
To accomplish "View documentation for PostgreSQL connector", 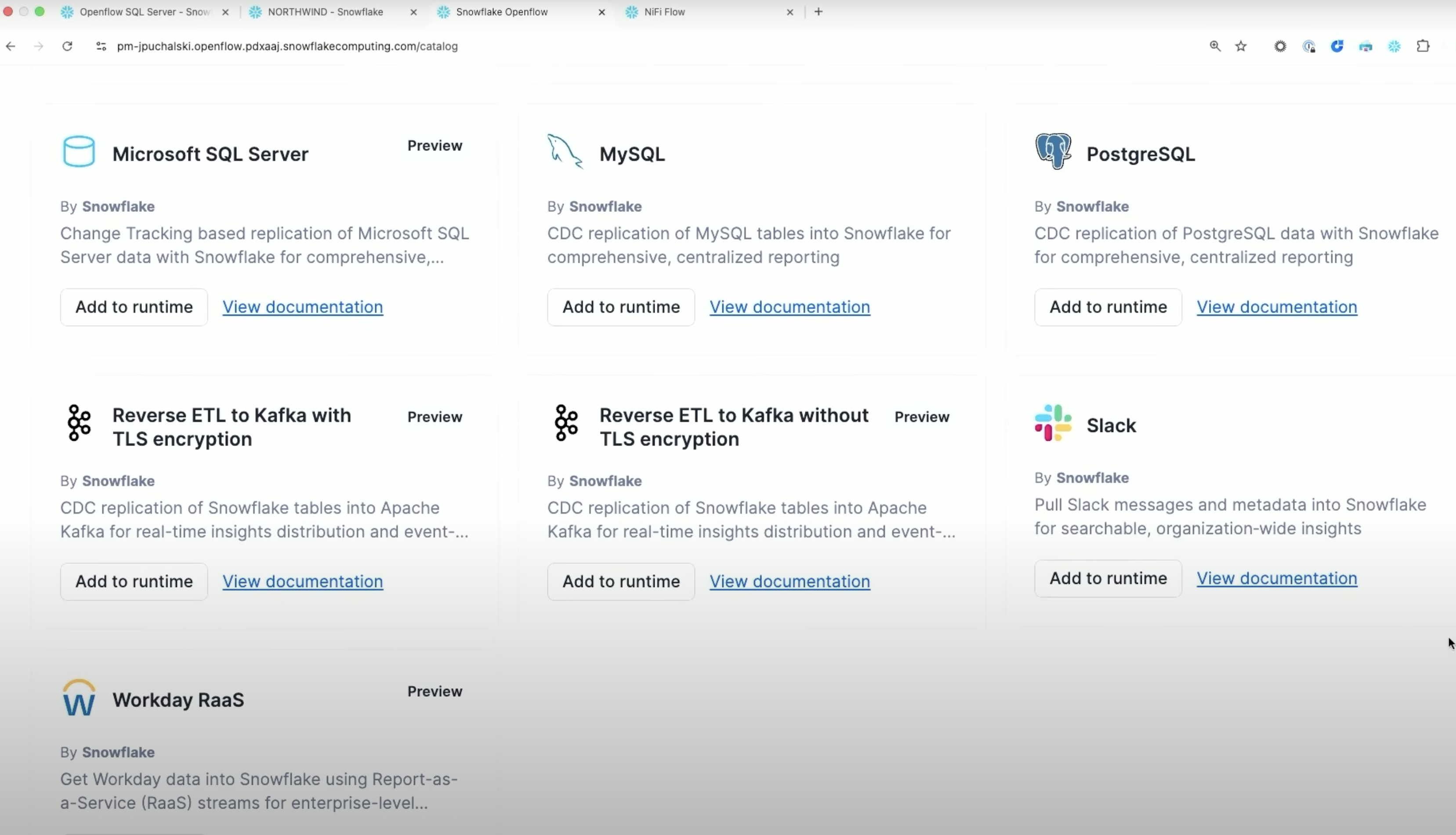I will click(1276, 307).
